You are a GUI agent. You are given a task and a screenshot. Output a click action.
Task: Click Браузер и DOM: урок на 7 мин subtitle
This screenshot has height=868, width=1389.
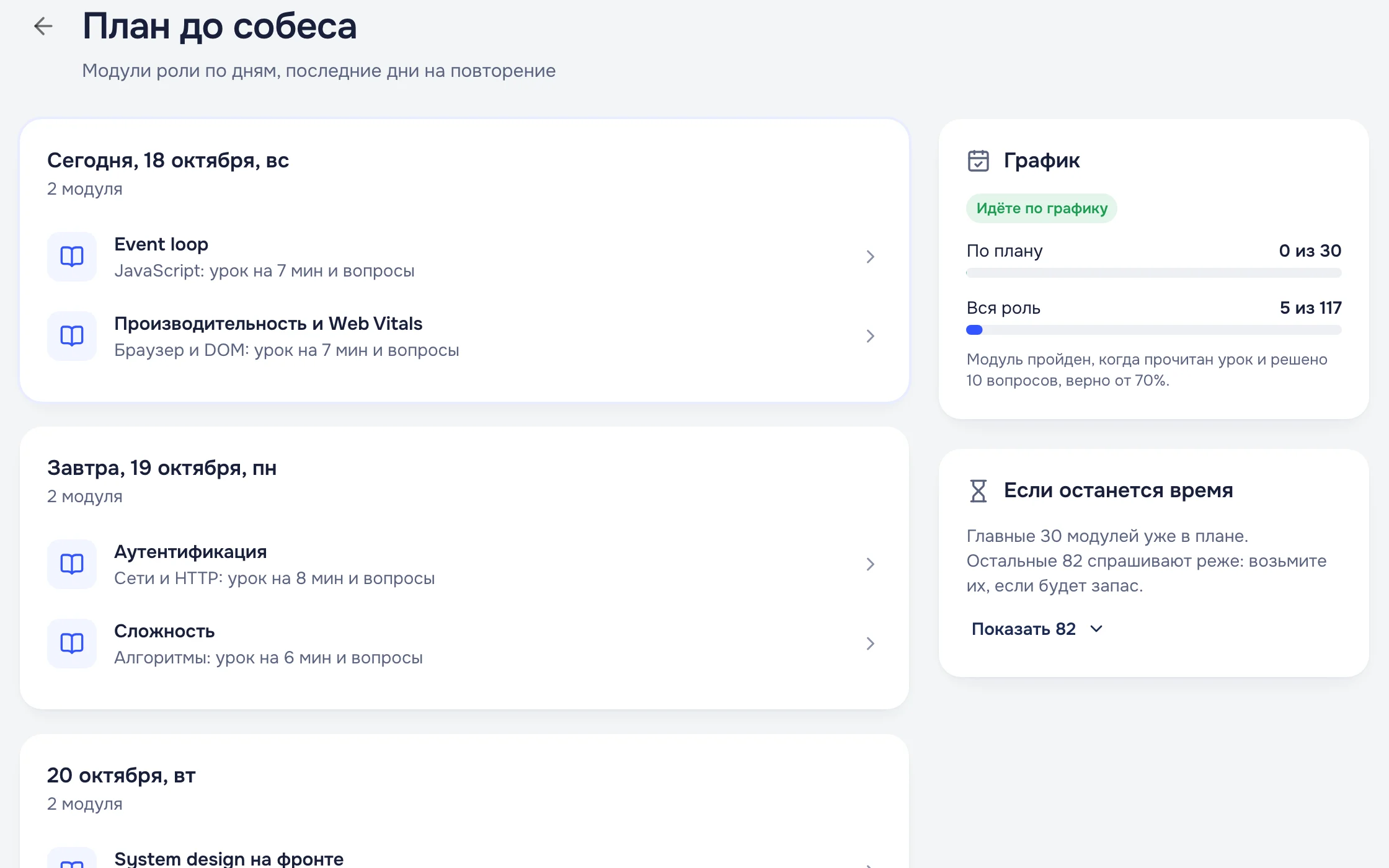(x=286, y=350)
